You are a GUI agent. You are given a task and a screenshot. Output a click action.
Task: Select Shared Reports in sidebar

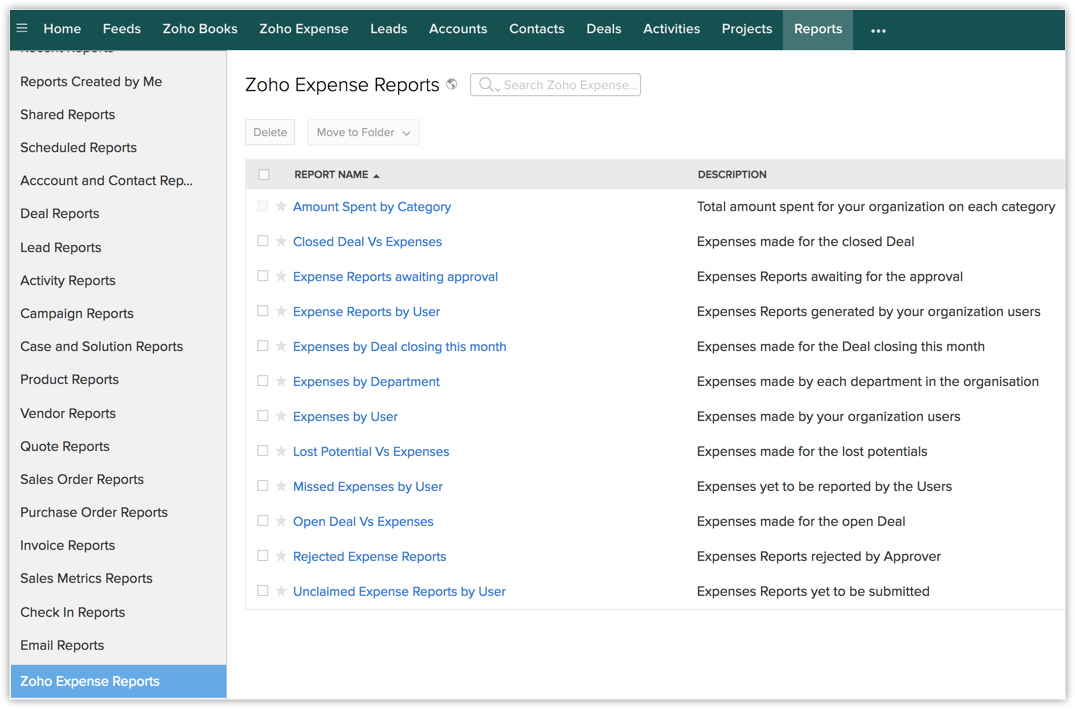point(68,115)
